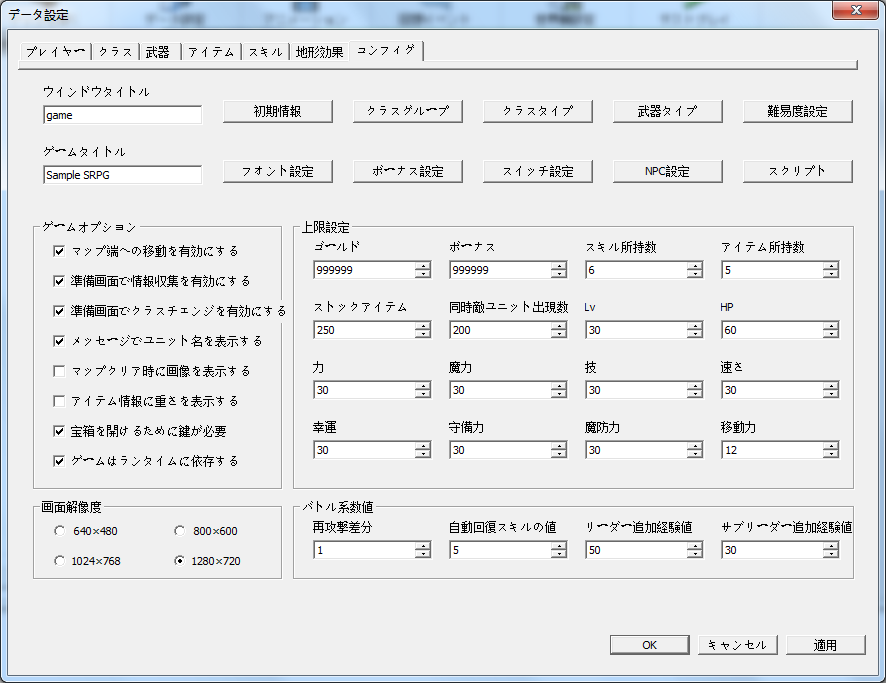The width and height of the screenshot is (886, 683).
Task: Go to the アイテム tab
Action: [211, 52]
